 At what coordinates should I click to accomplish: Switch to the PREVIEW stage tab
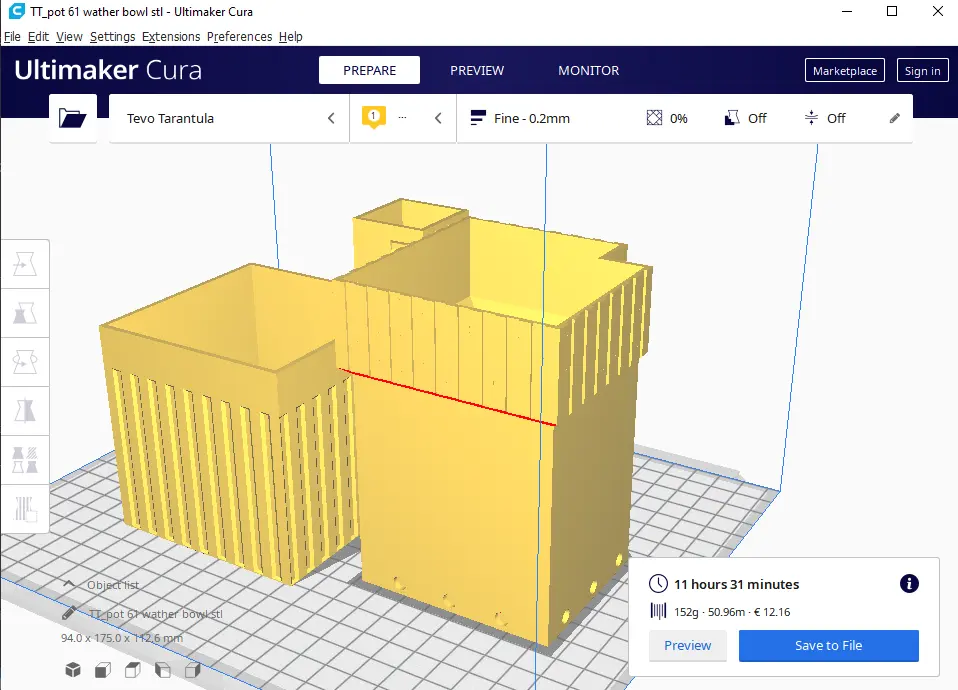pyautogui.click(x=477, y=70)
